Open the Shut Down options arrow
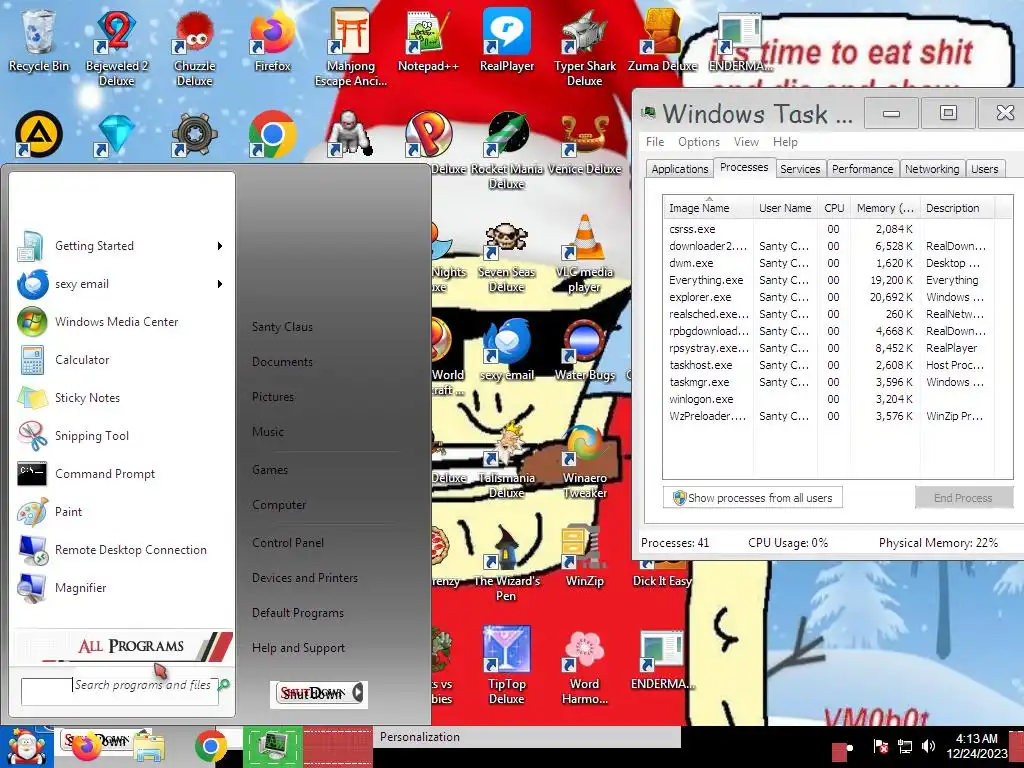 pyautogui.click(x=358, y=693)
